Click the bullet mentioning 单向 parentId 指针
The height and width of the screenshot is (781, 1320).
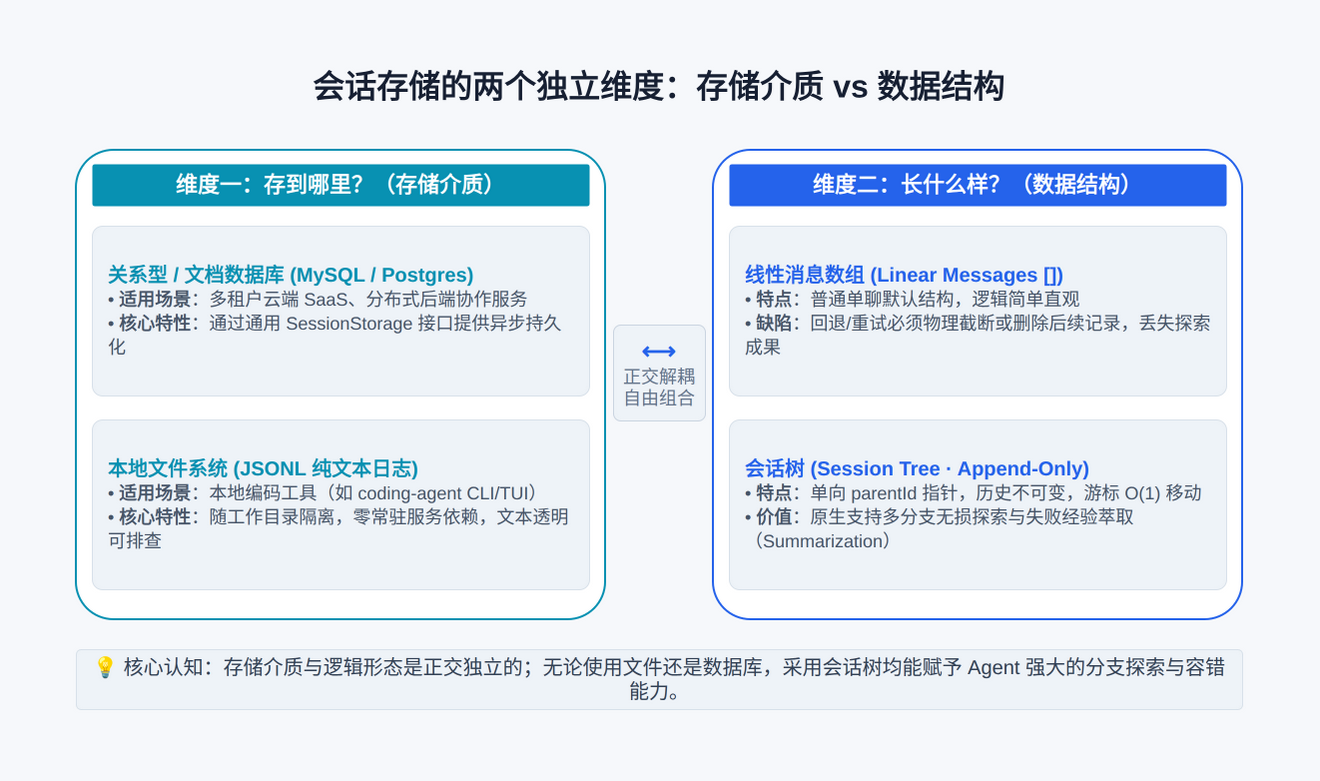pyautogui.click(x=973, y=493)
